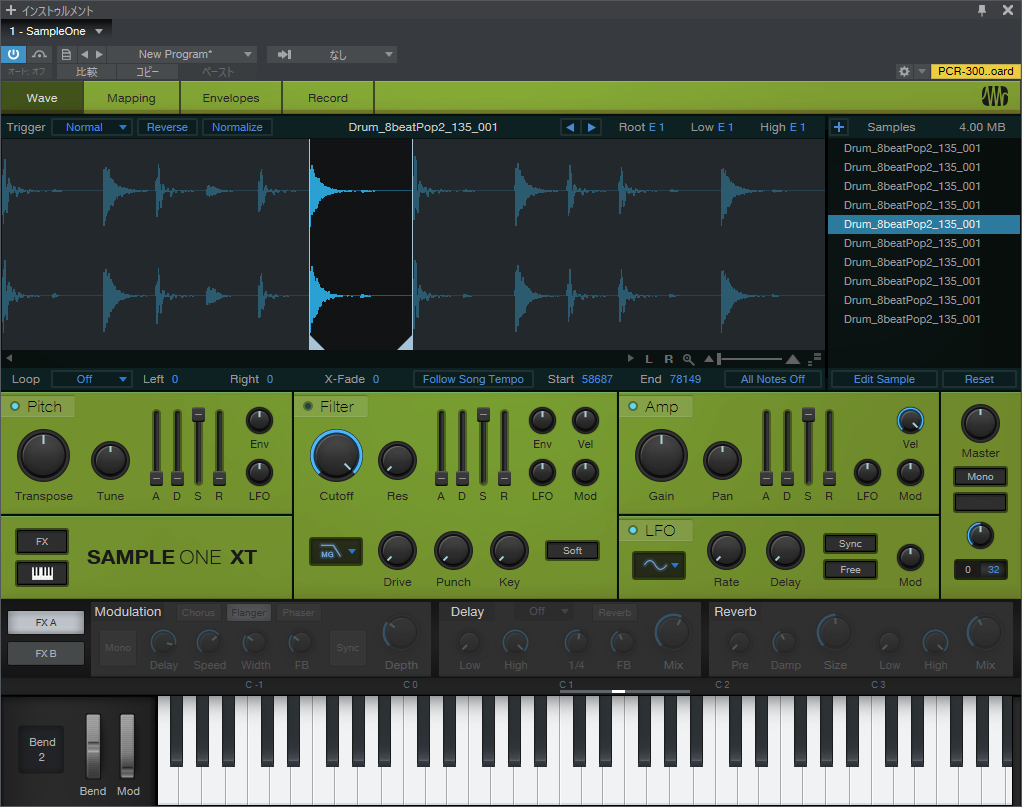Screen dimensions: 1022x807
Task: Open the preset document icon
Action: 66,54
